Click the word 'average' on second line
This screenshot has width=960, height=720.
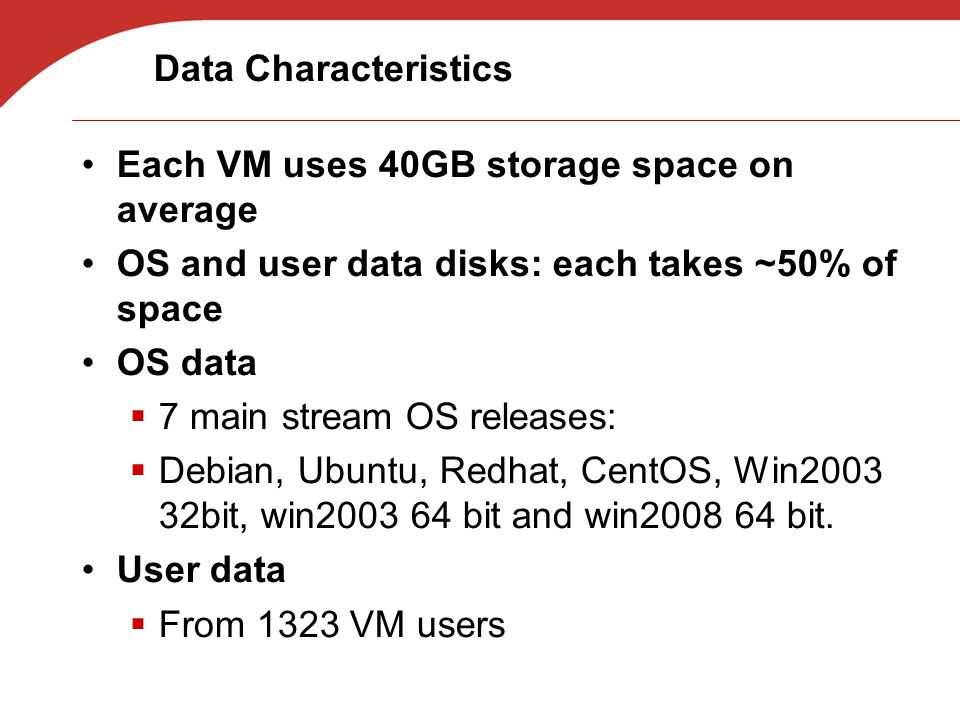[187, 211]
